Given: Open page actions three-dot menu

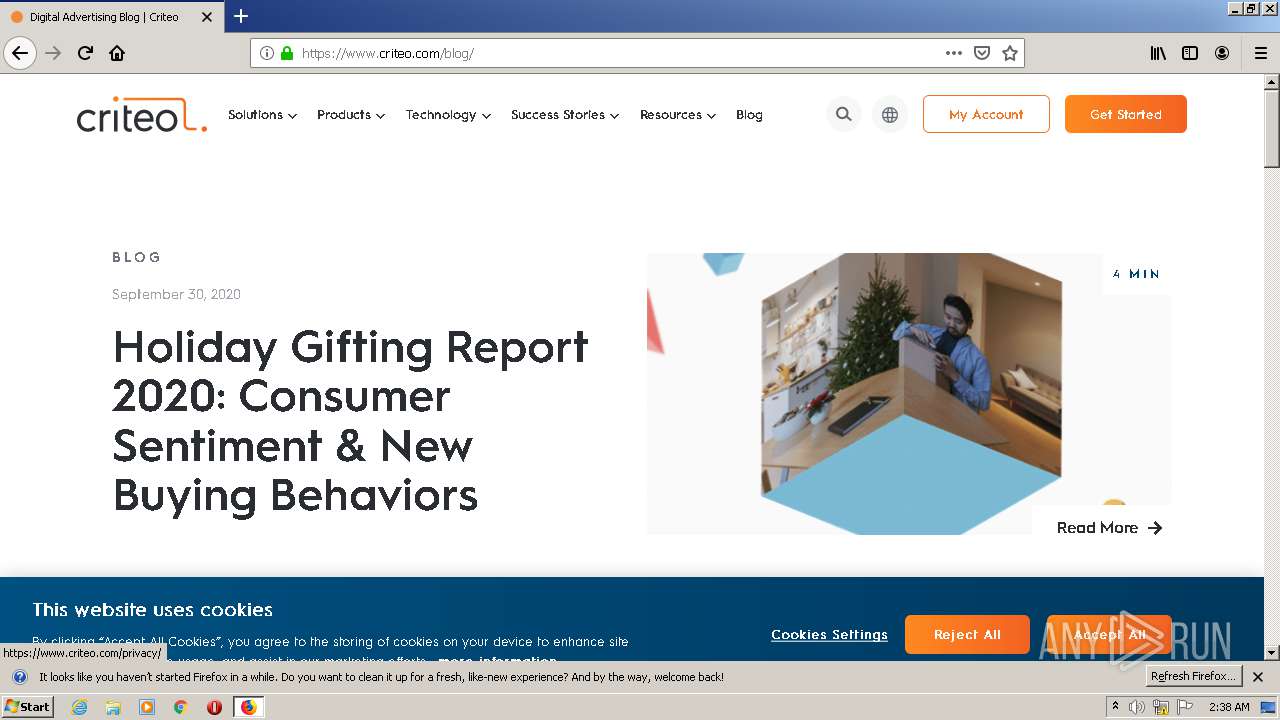Looking at the screenshot, I should tap(954, 53).
